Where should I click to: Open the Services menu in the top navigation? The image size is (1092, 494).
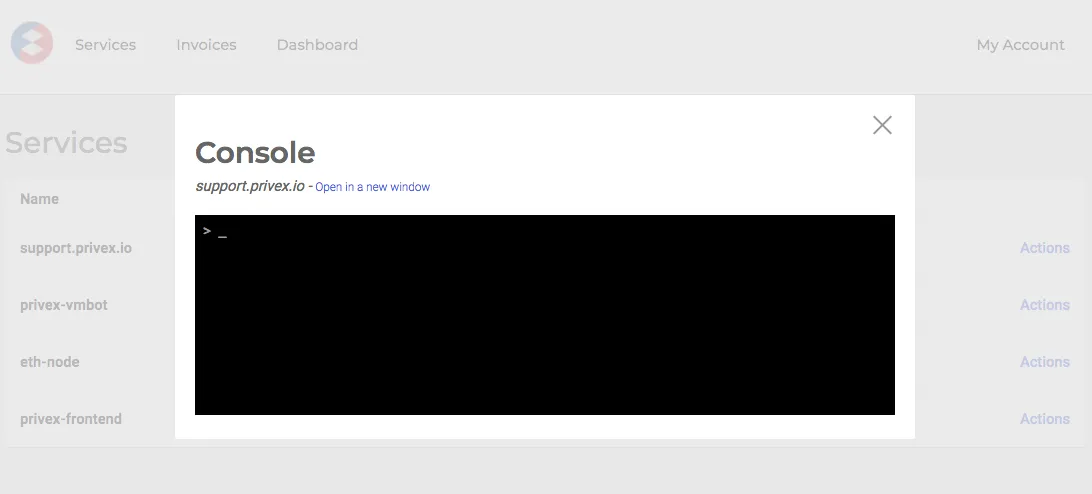click(x=106, y=45)
